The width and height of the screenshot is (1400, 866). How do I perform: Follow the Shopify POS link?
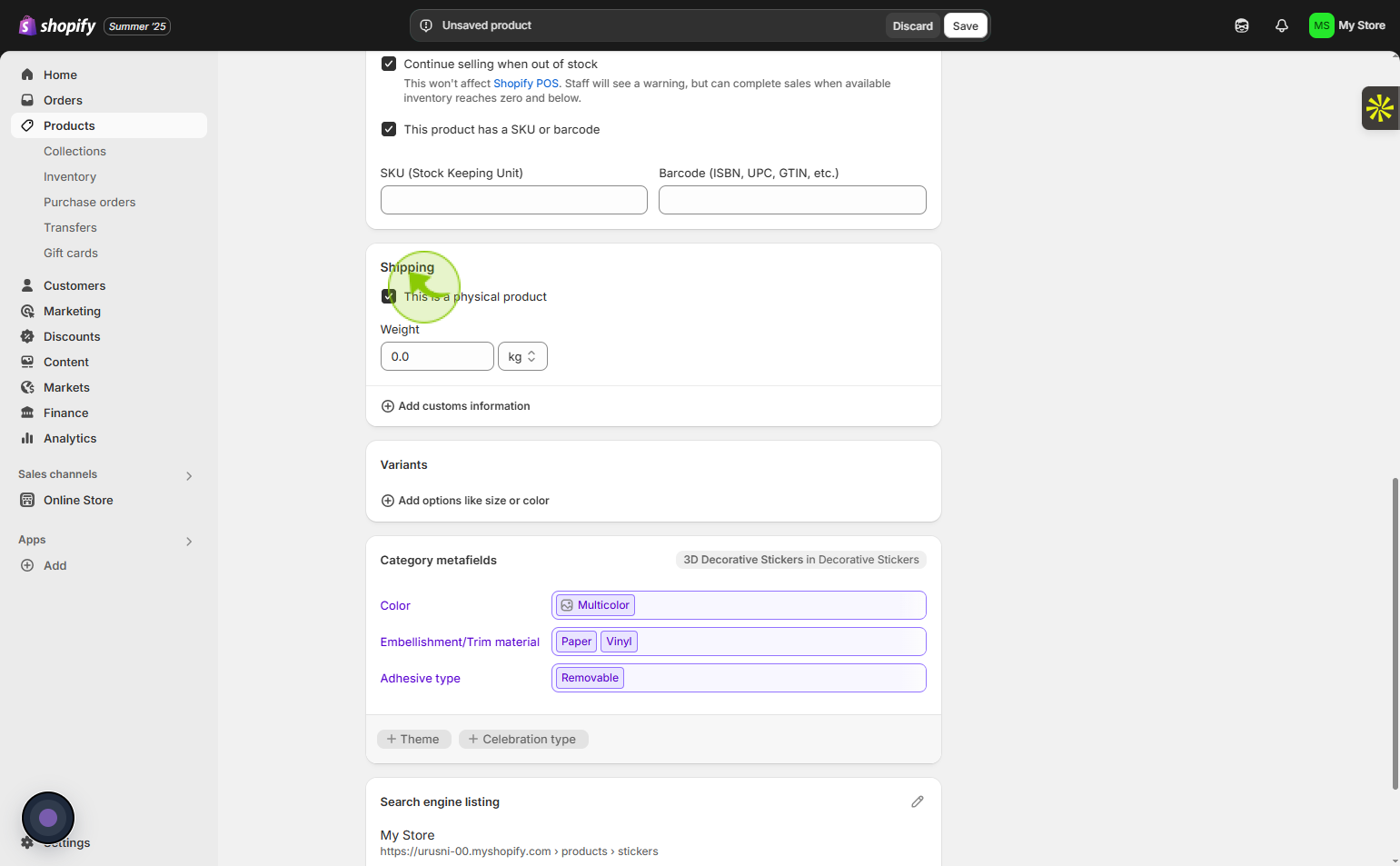pyautogui.click(x=526, y=84)
